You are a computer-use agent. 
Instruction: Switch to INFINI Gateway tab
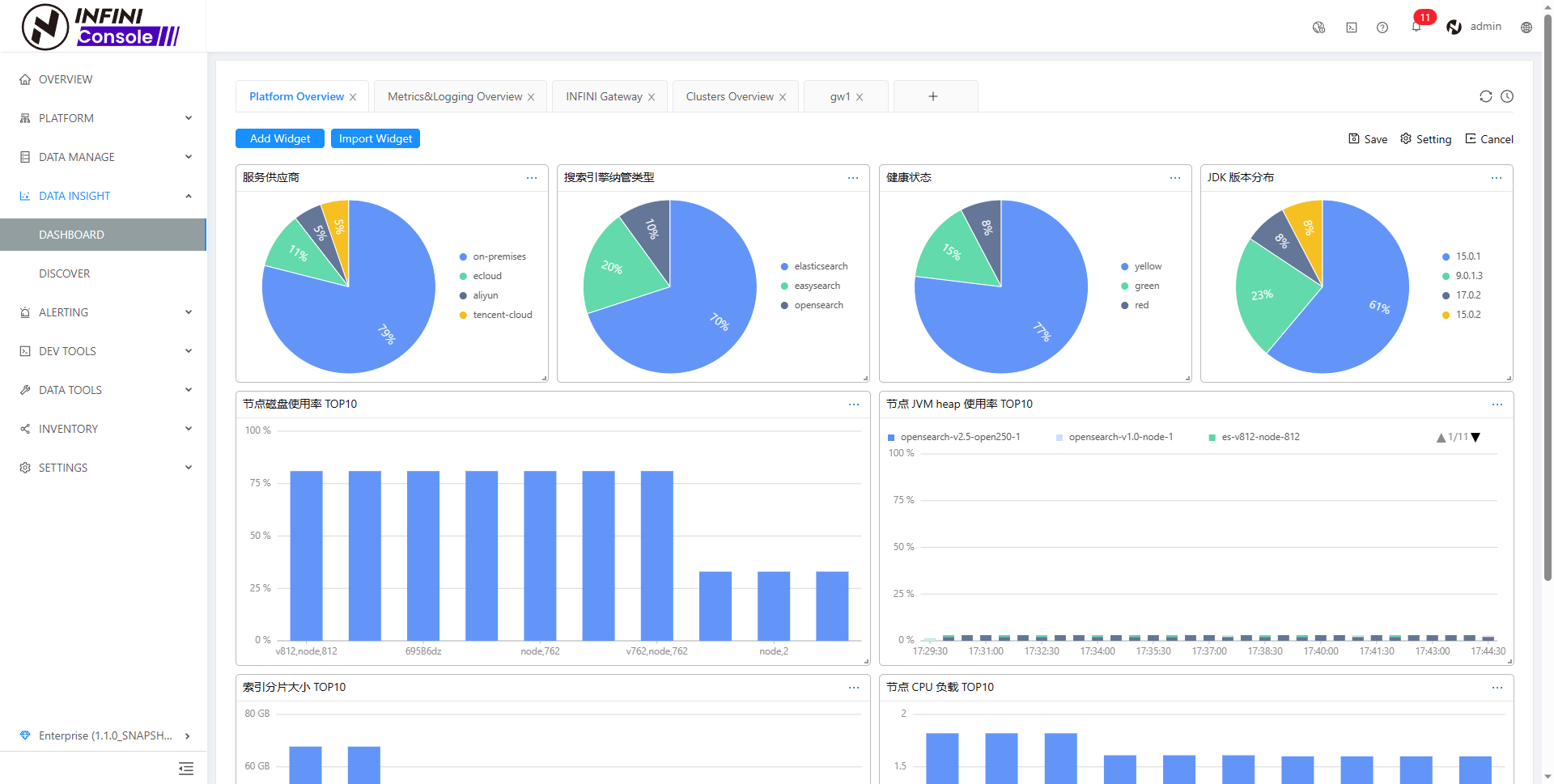click(x=604, y=96)
